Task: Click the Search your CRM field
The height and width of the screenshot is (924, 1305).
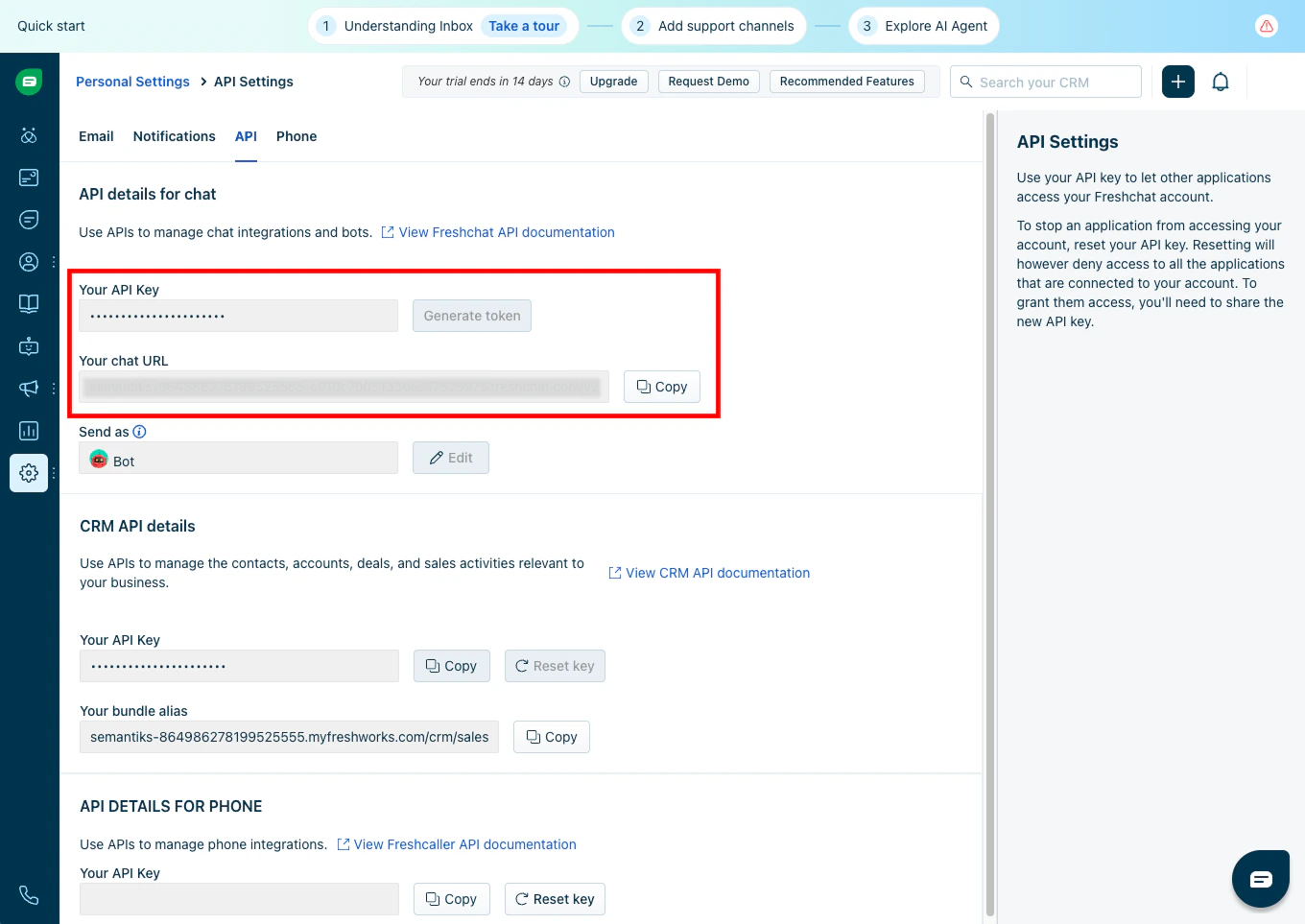Action: click(x=1046, y=82)
